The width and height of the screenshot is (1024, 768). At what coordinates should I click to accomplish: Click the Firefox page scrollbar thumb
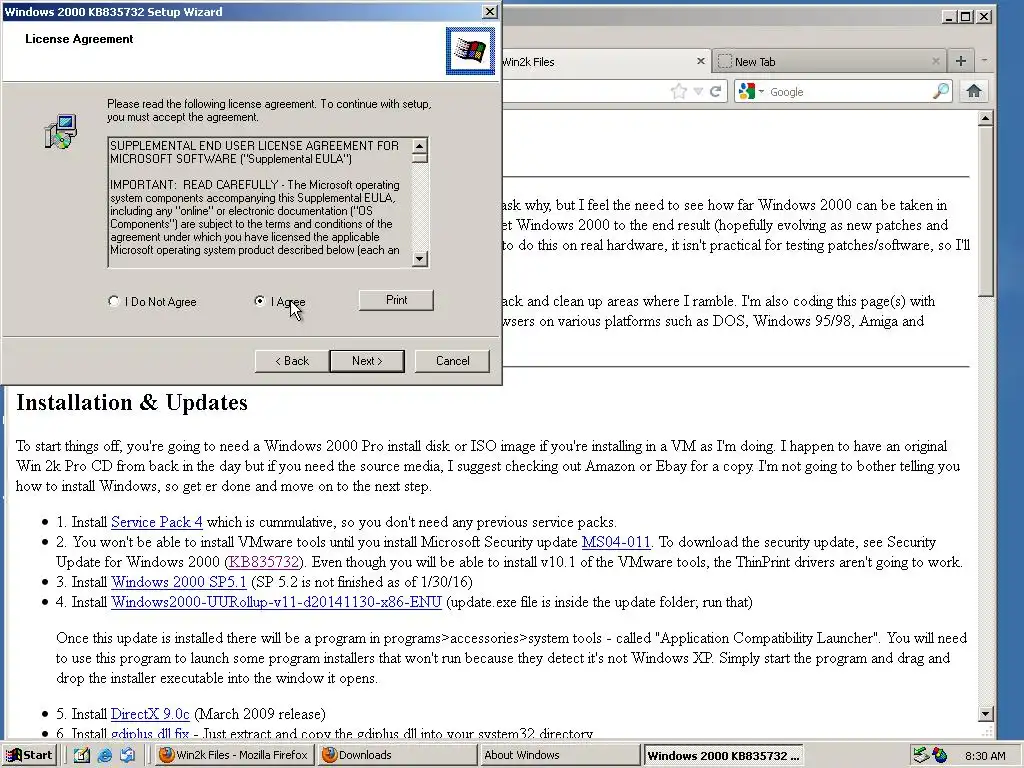[x=985, y=211]
